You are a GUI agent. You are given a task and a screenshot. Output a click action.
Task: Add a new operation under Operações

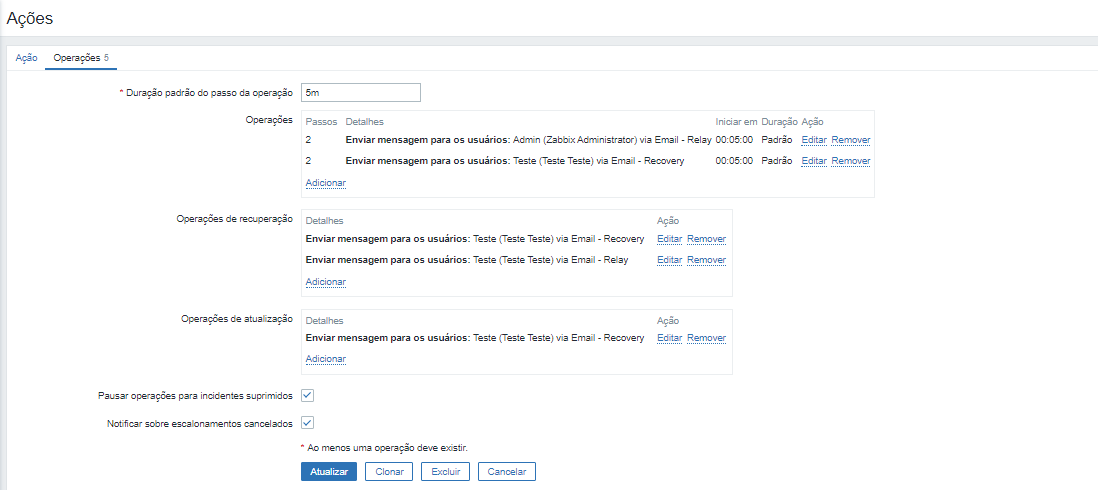325,183
